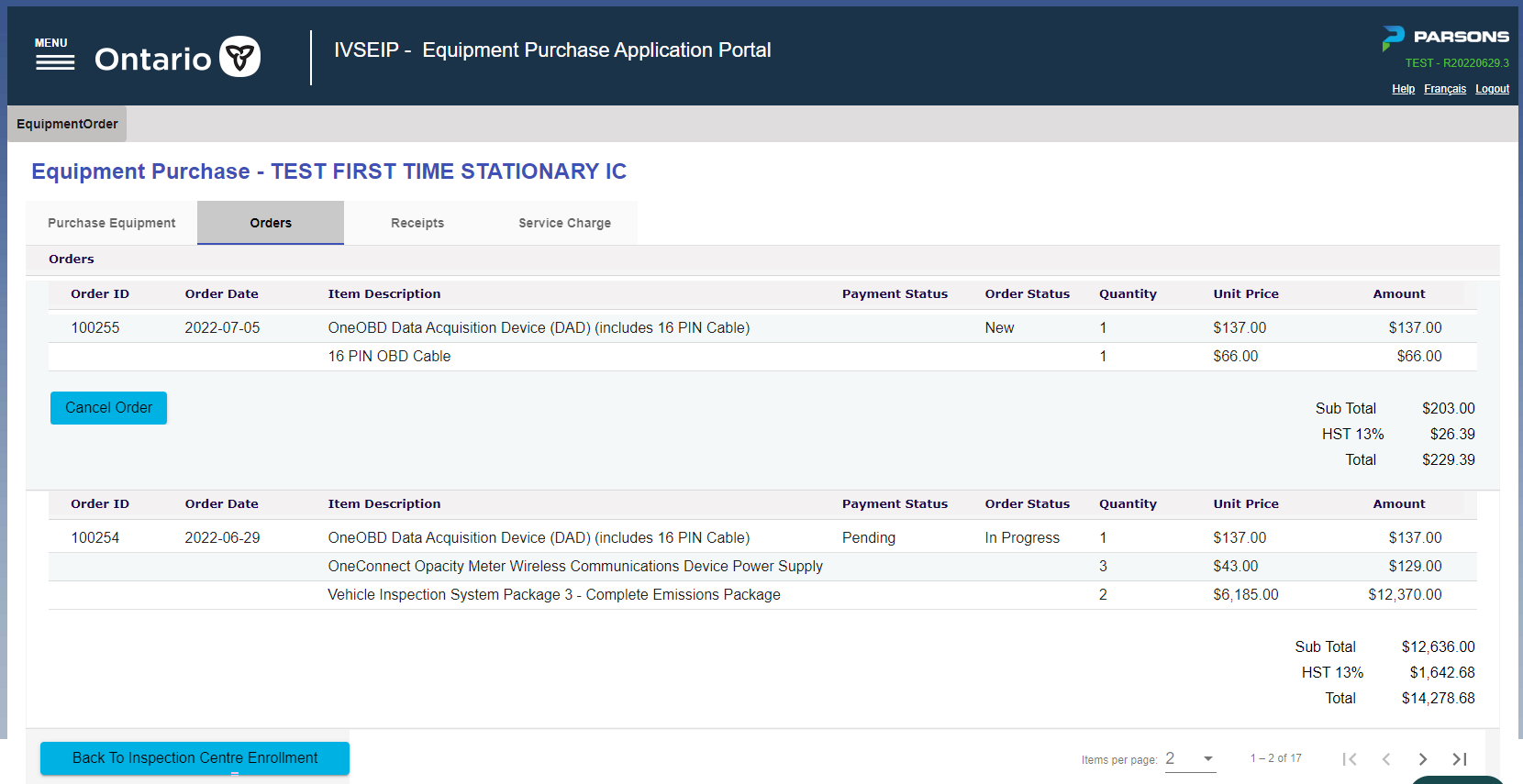This screenshot has height=784, width=1523.
Task: Click OneConnect Opacity Meter Power Supply item
Action: click(575, 566)
